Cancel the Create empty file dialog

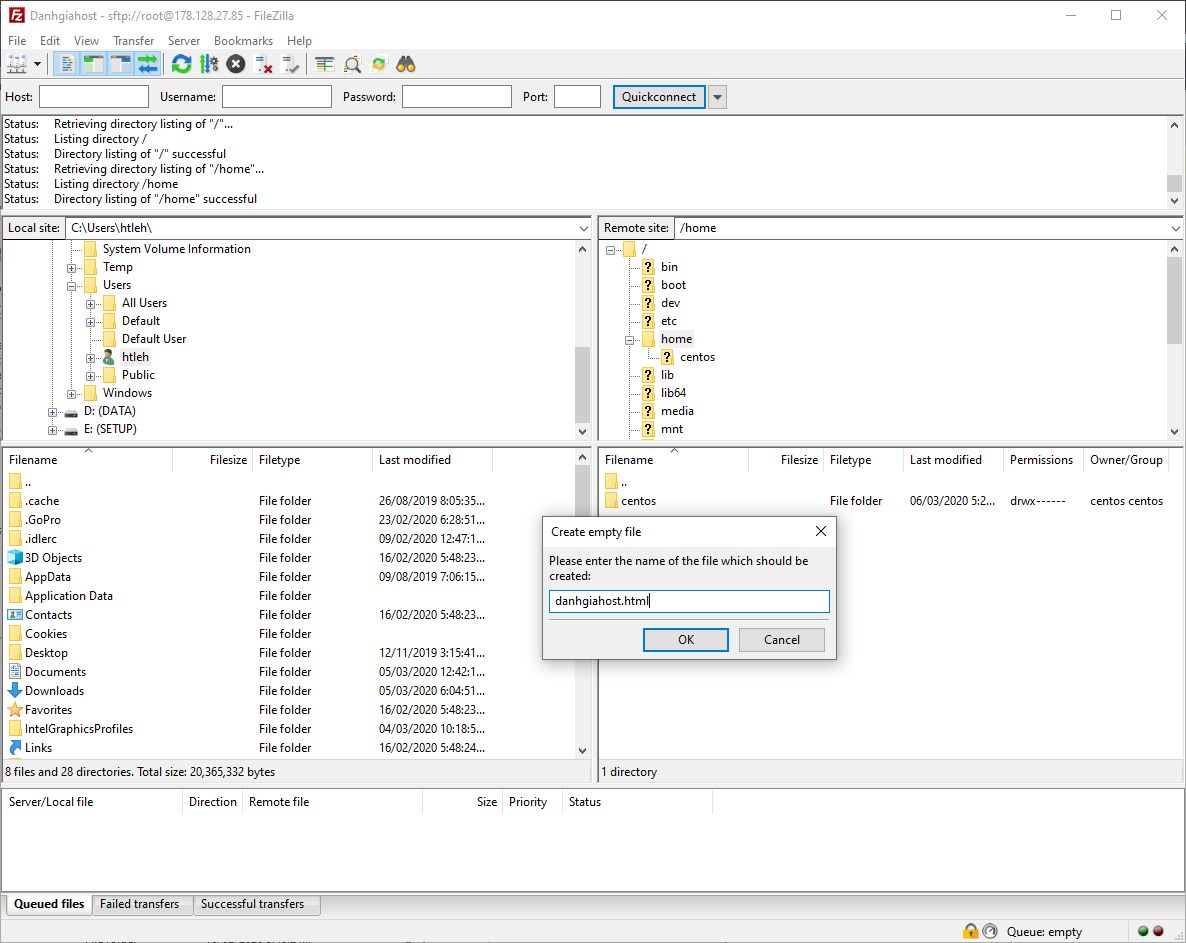pyautogui.click(x=781, y=640)
